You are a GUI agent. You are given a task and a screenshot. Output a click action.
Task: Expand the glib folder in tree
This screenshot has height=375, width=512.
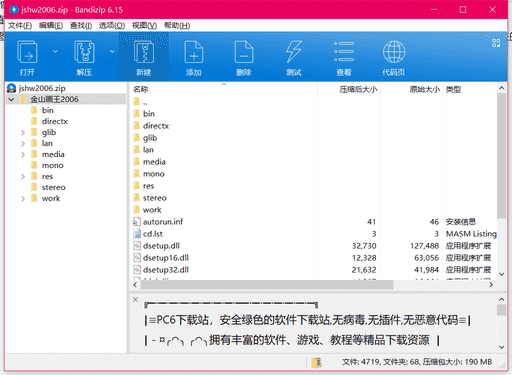[23, 133]
